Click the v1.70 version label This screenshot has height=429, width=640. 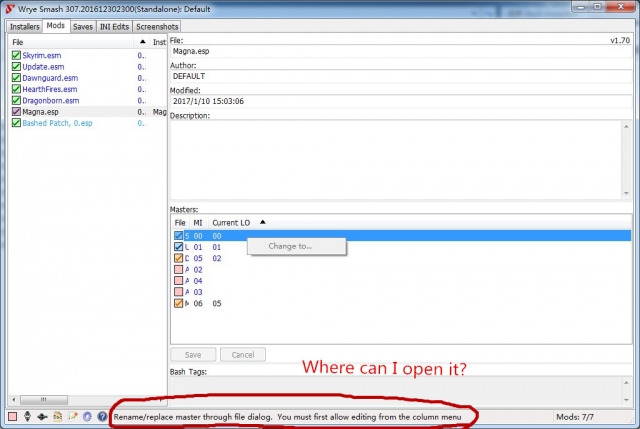pyautogui.click(x=620, y=40)
